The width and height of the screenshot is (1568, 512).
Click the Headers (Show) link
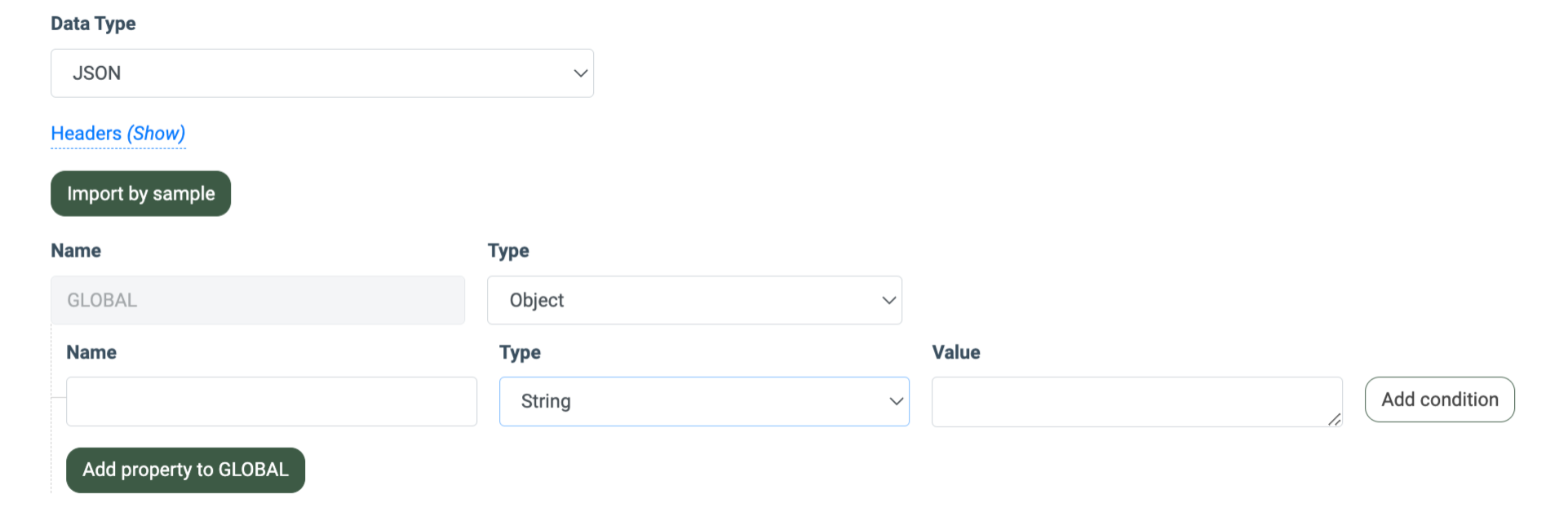(x=118, y=134)
